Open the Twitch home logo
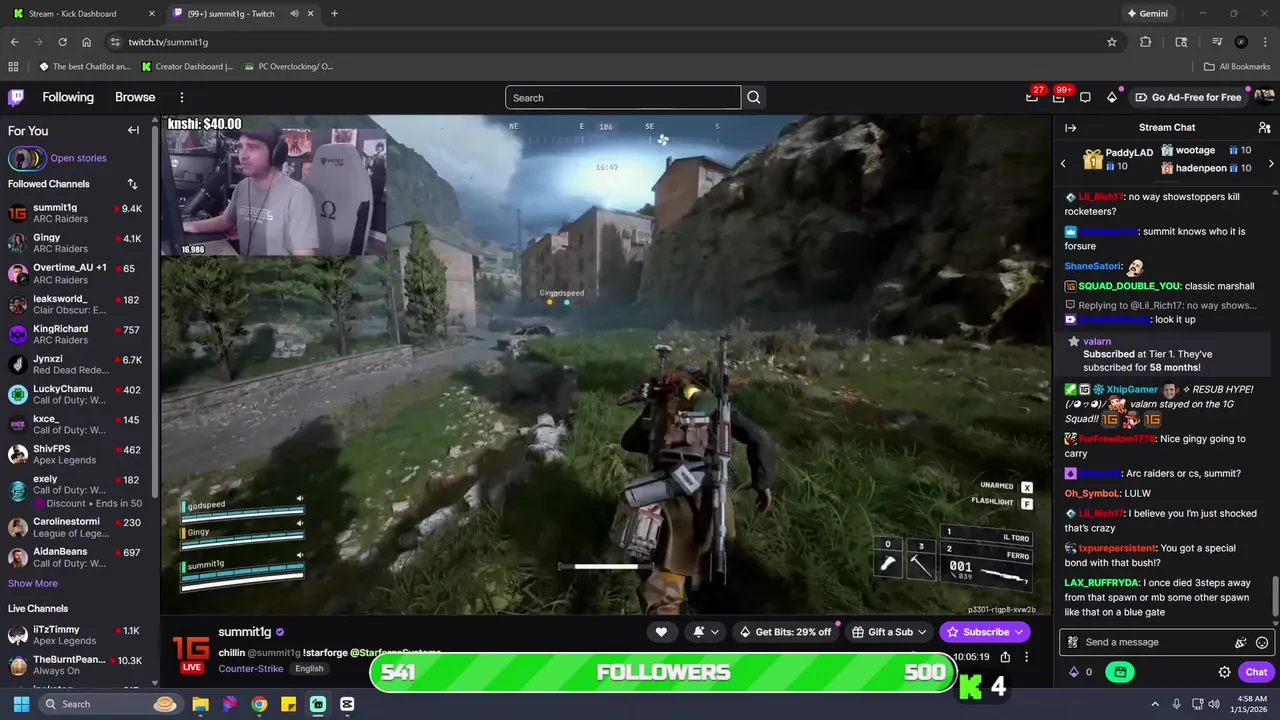Image resolution: width=1280 pixels, height=720 pixels. [16, 97]
